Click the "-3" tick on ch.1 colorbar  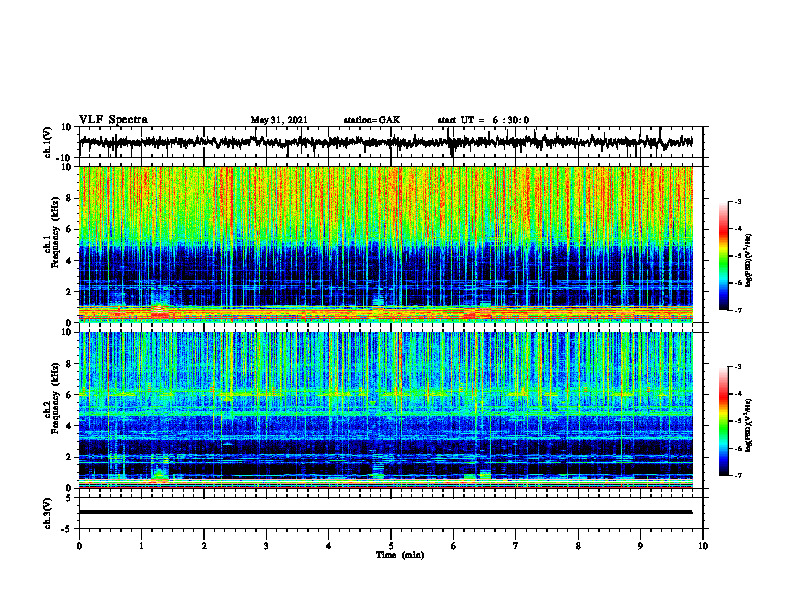tap(737, 202)
